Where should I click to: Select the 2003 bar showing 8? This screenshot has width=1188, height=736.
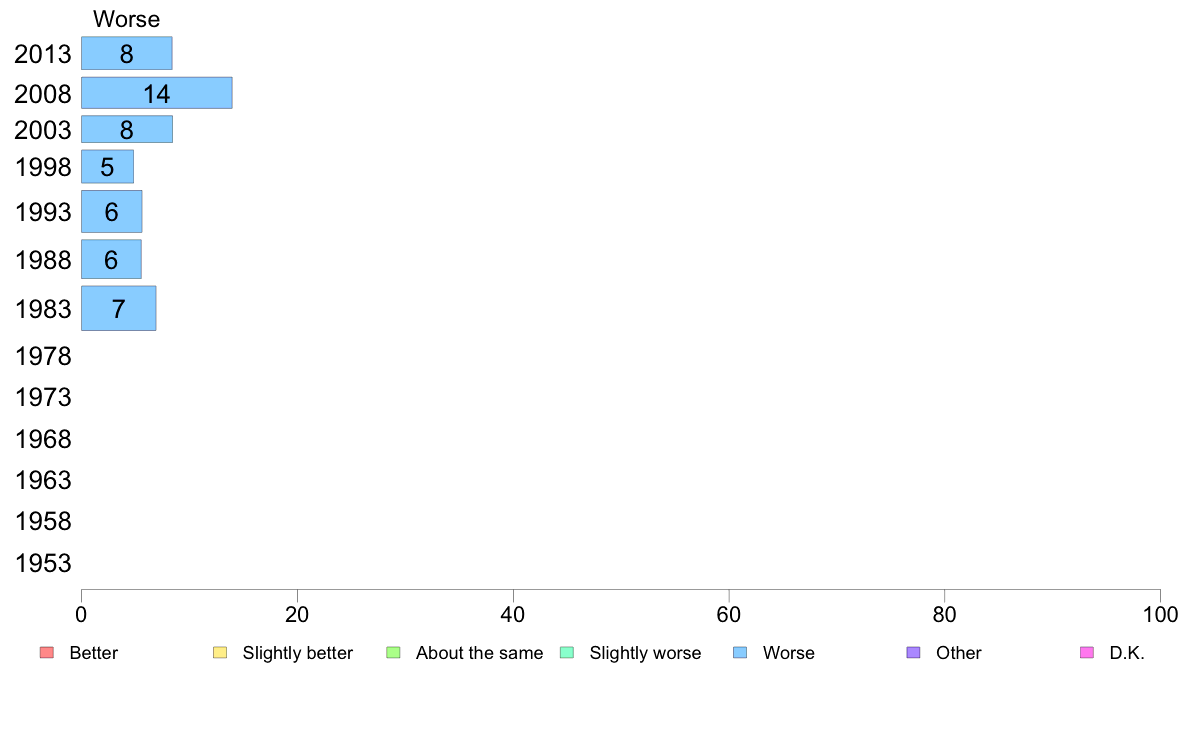pos(127,129)
